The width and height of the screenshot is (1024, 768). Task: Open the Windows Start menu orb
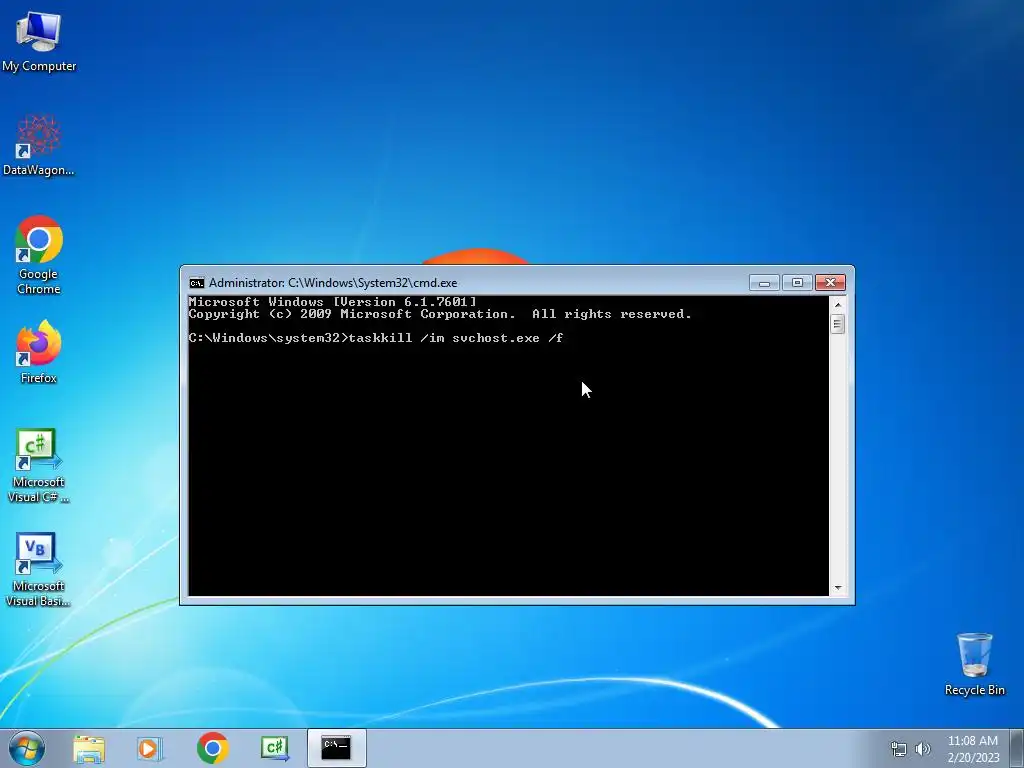(26, 748)
